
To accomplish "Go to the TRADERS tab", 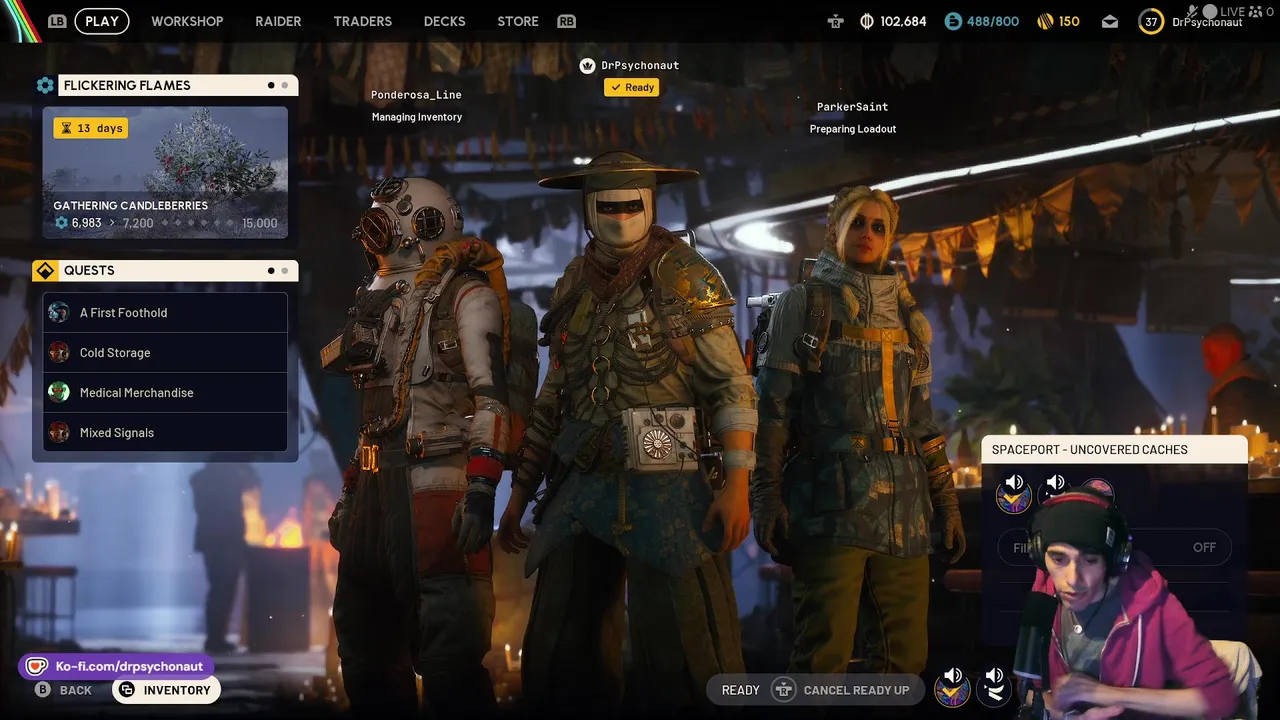I will (362, 21).
